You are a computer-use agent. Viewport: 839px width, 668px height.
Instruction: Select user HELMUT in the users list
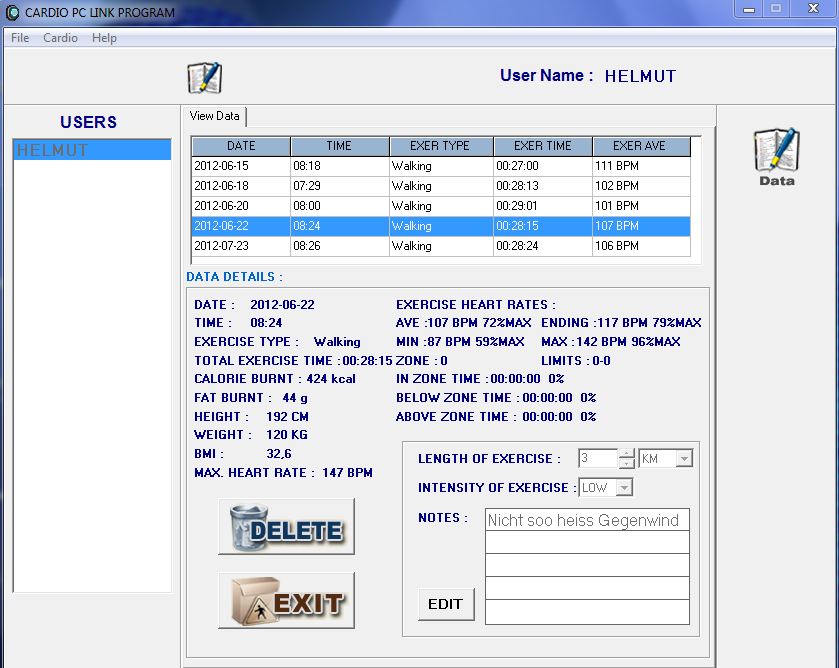(x=91, y=150)
